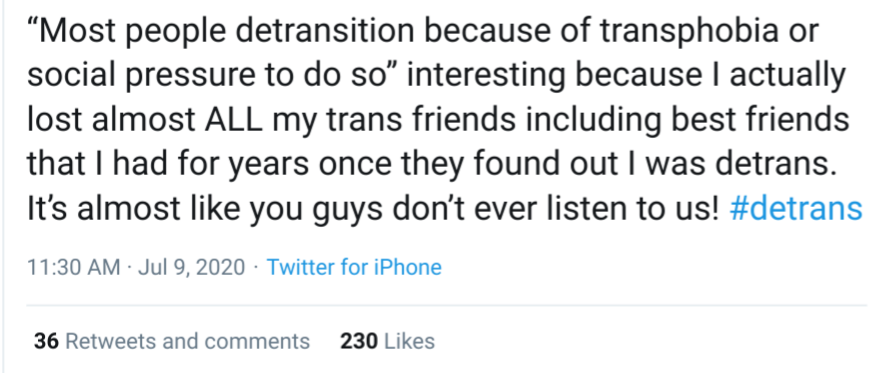Select the Jul 9, 2020 date
This screenshot has height=373, width=873.
pyautogui.click(x=192, y=268)
